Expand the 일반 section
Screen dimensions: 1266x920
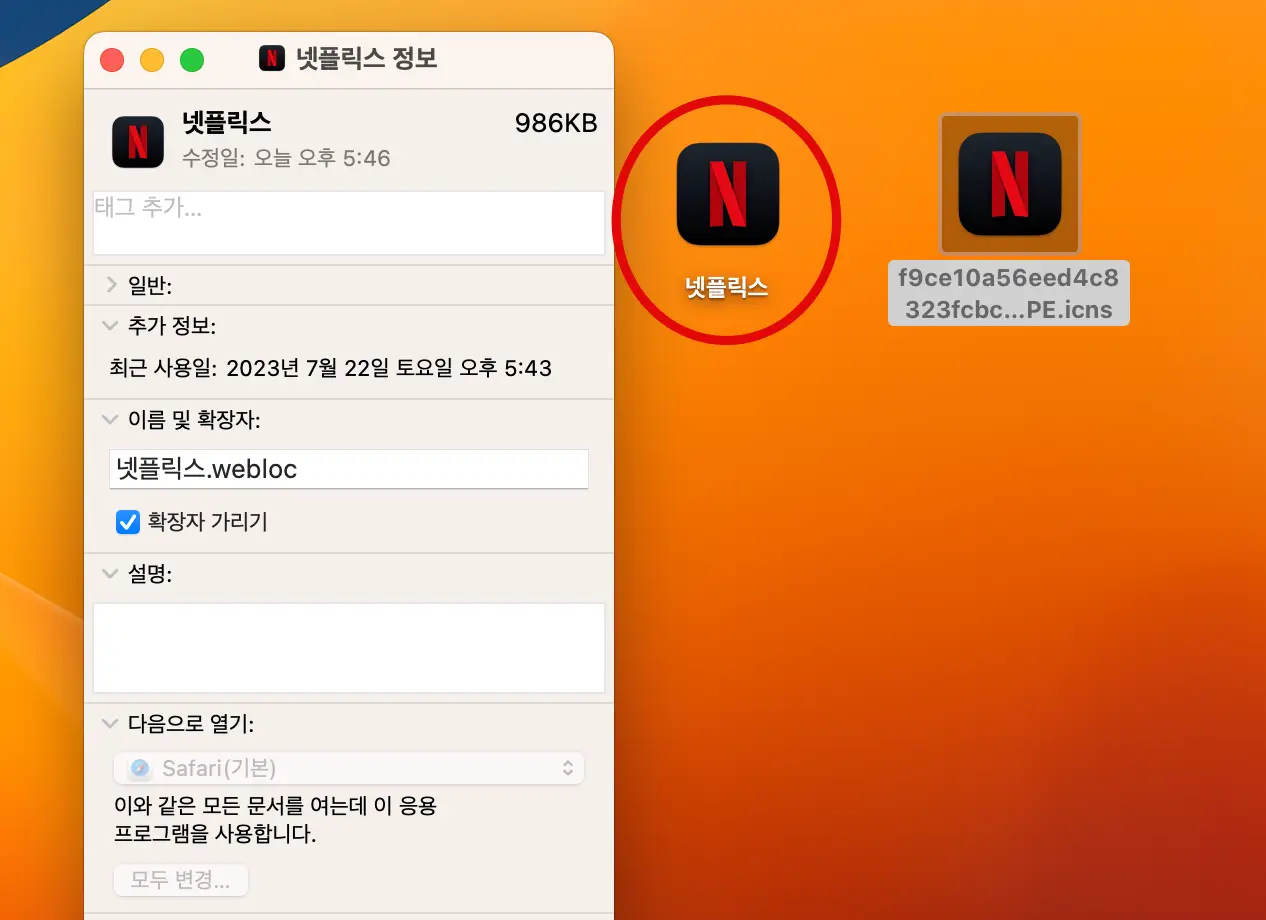[111, 285]
